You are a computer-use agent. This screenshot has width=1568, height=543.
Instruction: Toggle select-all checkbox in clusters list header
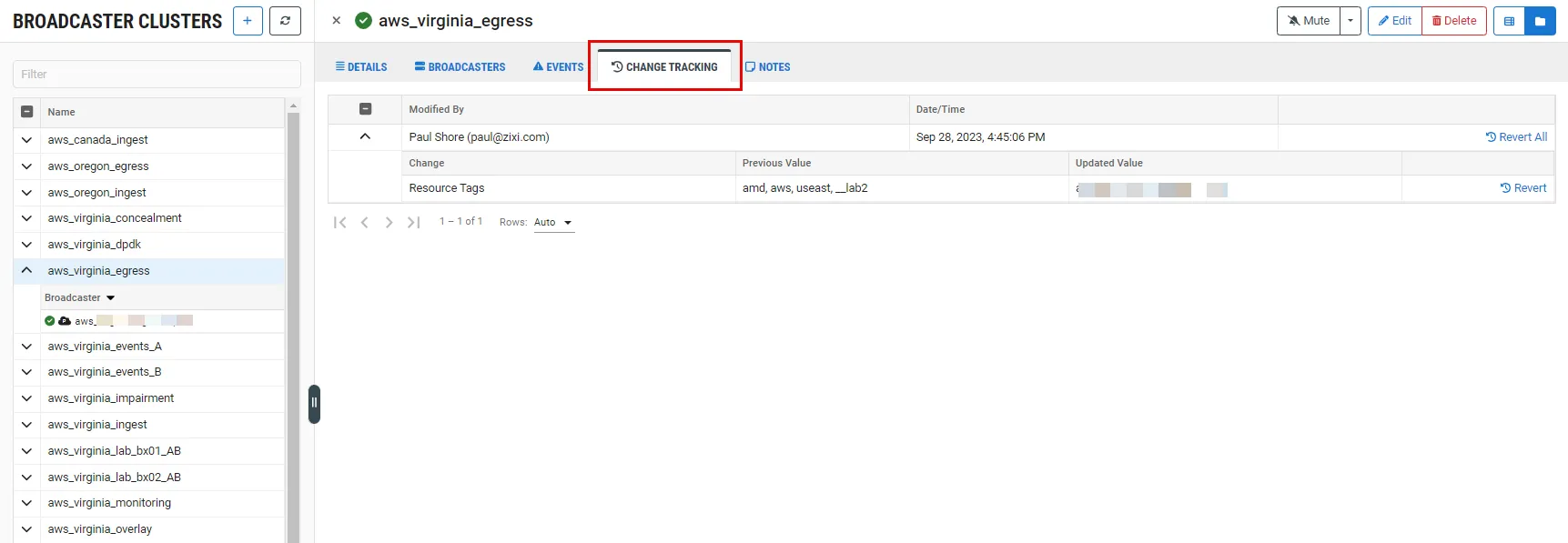(x=27, y=112)
